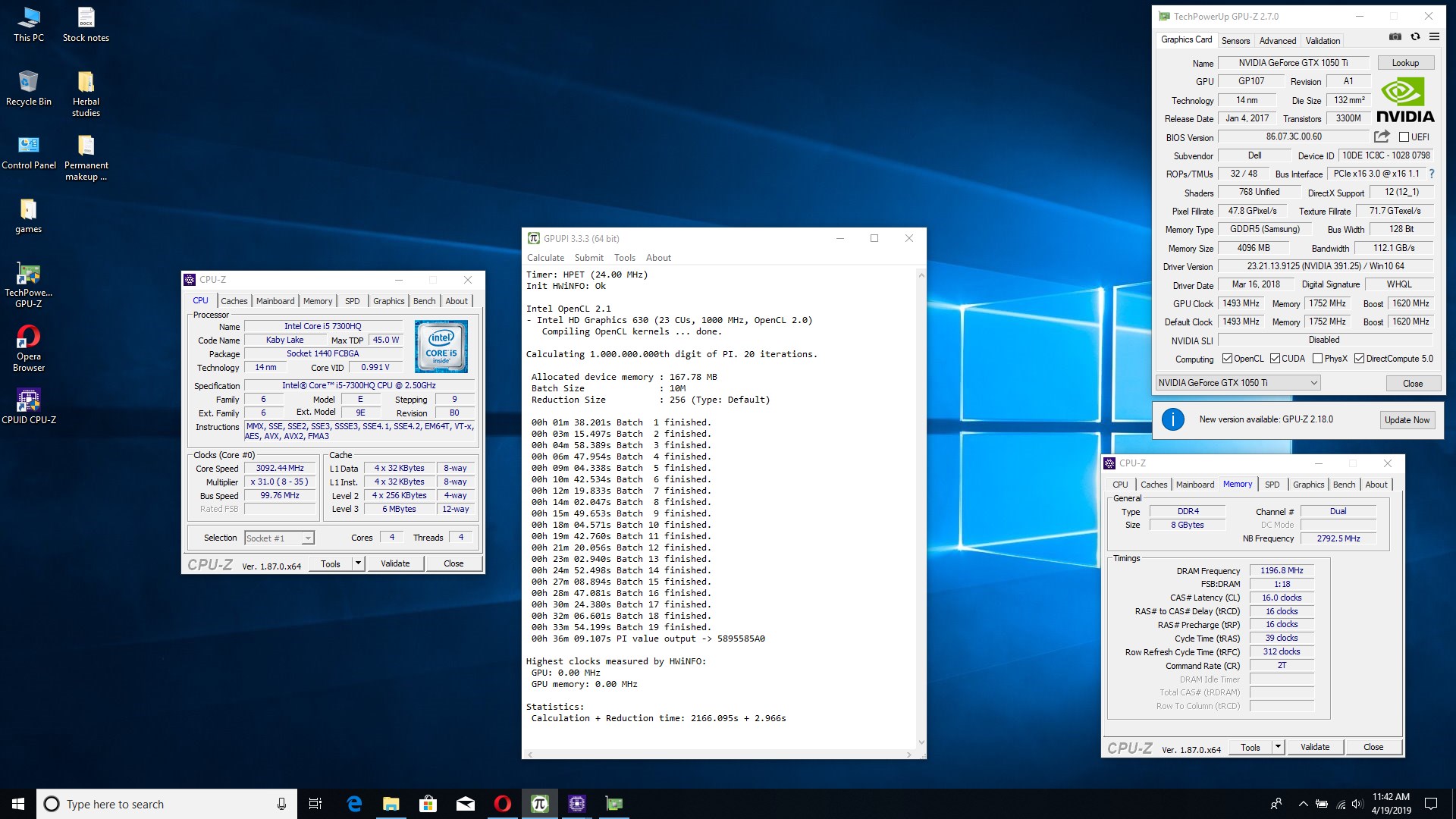
Task: Toggle DirectCompute 5.0 checkbox
Action: (1359, 359)
